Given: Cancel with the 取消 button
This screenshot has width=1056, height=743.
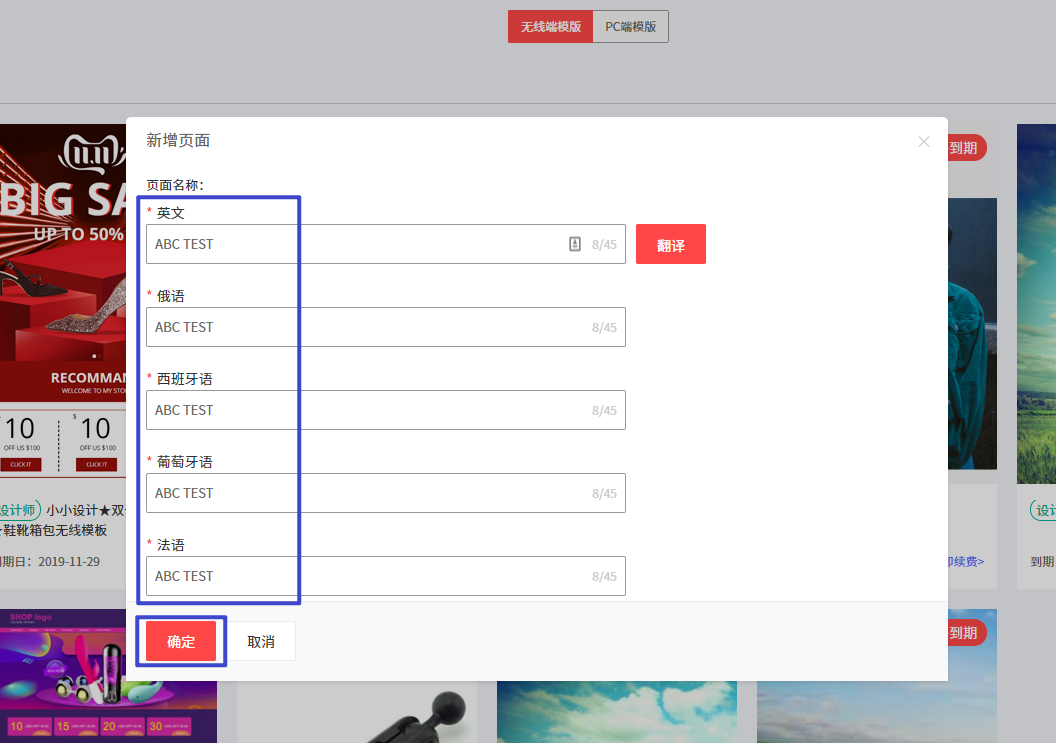Looking at the screenshot, I should (x=261, y=641).
